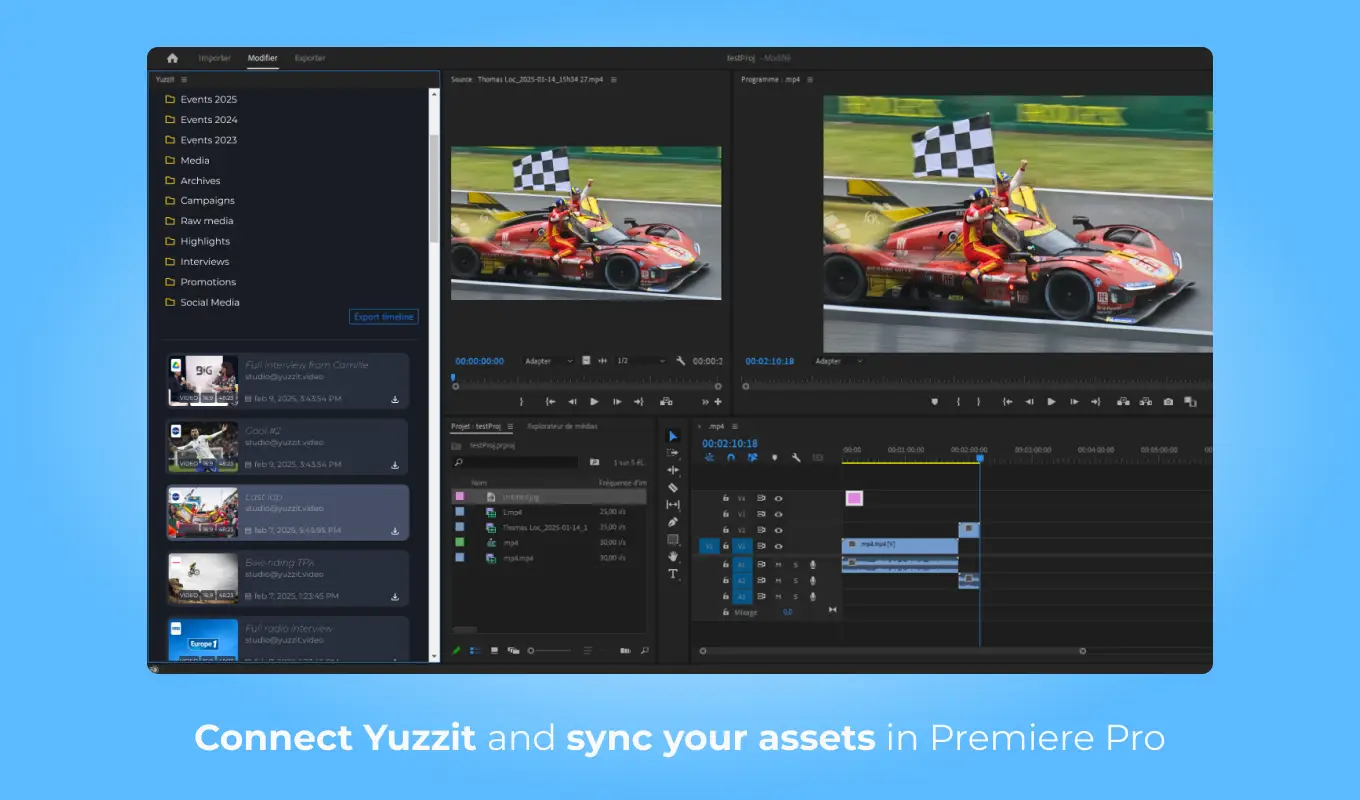This screenshot has width=1360, height=800.
Task: Add a marker in the timeline header
Action: point(774,457)
